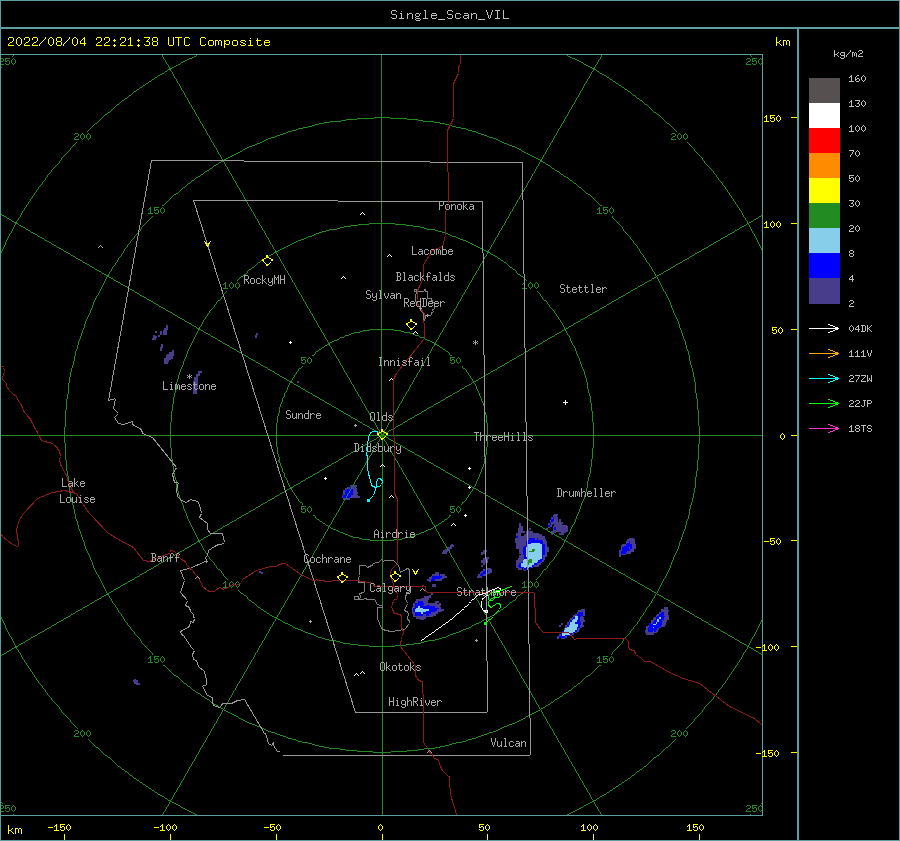Image resolution: width=900 pixels, height=841 pixels.
Task: Click the orange 50-70 color swatch
Action: click(x=824, y=166)
